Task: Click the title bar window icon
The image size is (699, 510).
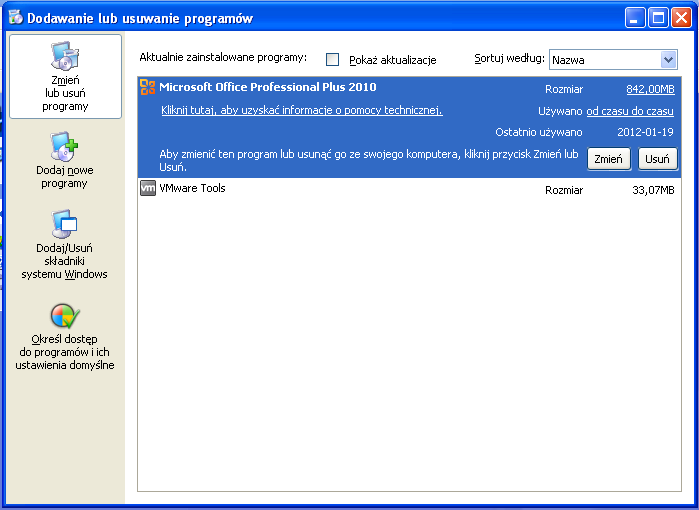Action: pyautogui.click(x=16, y=17)
